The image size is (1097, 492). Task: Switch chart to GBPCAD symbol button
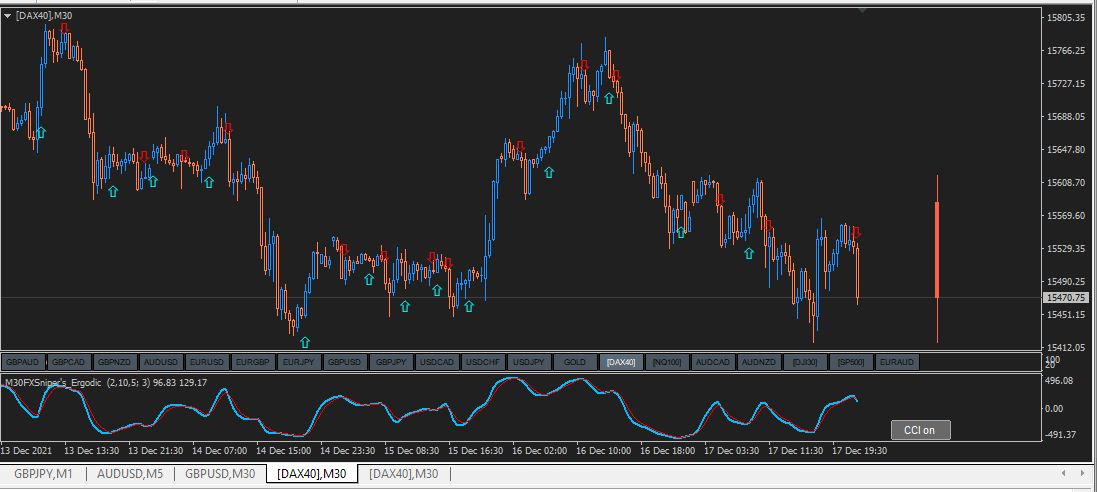[x=68, y=362]
